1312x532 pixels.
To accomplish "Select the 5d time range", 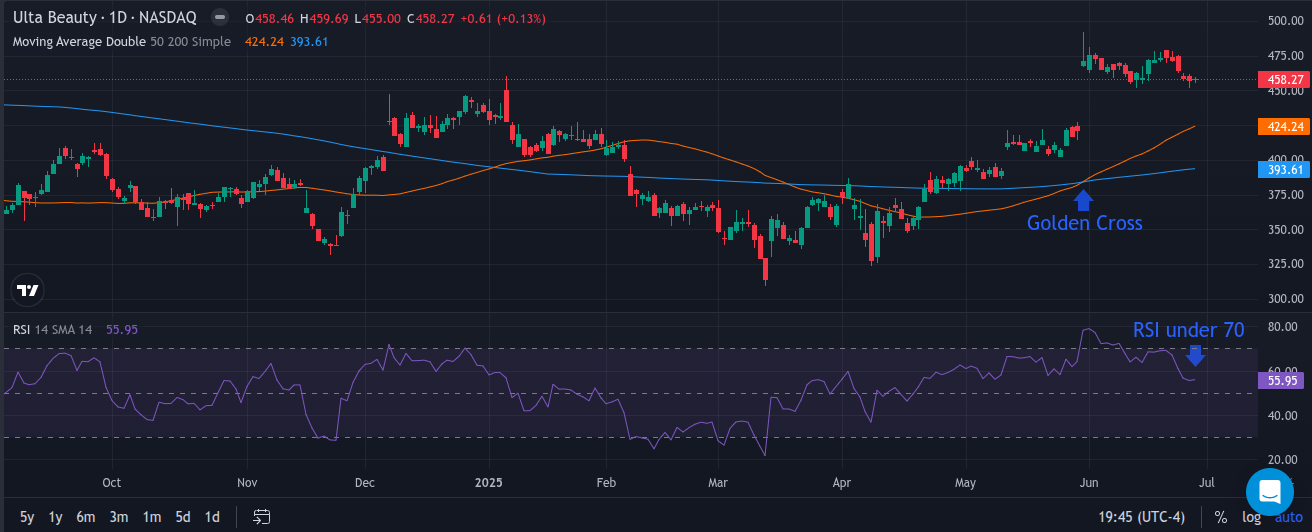I will point(183,517).
